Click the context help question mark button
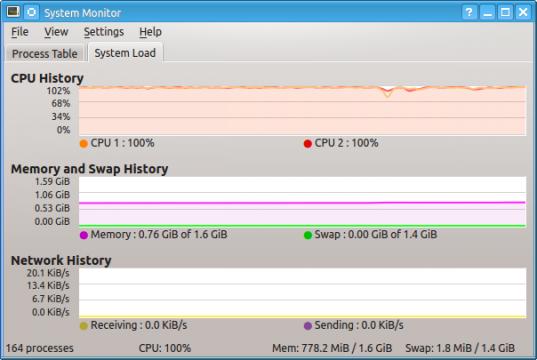Viewport: 537px width, 360px height. 469,12
